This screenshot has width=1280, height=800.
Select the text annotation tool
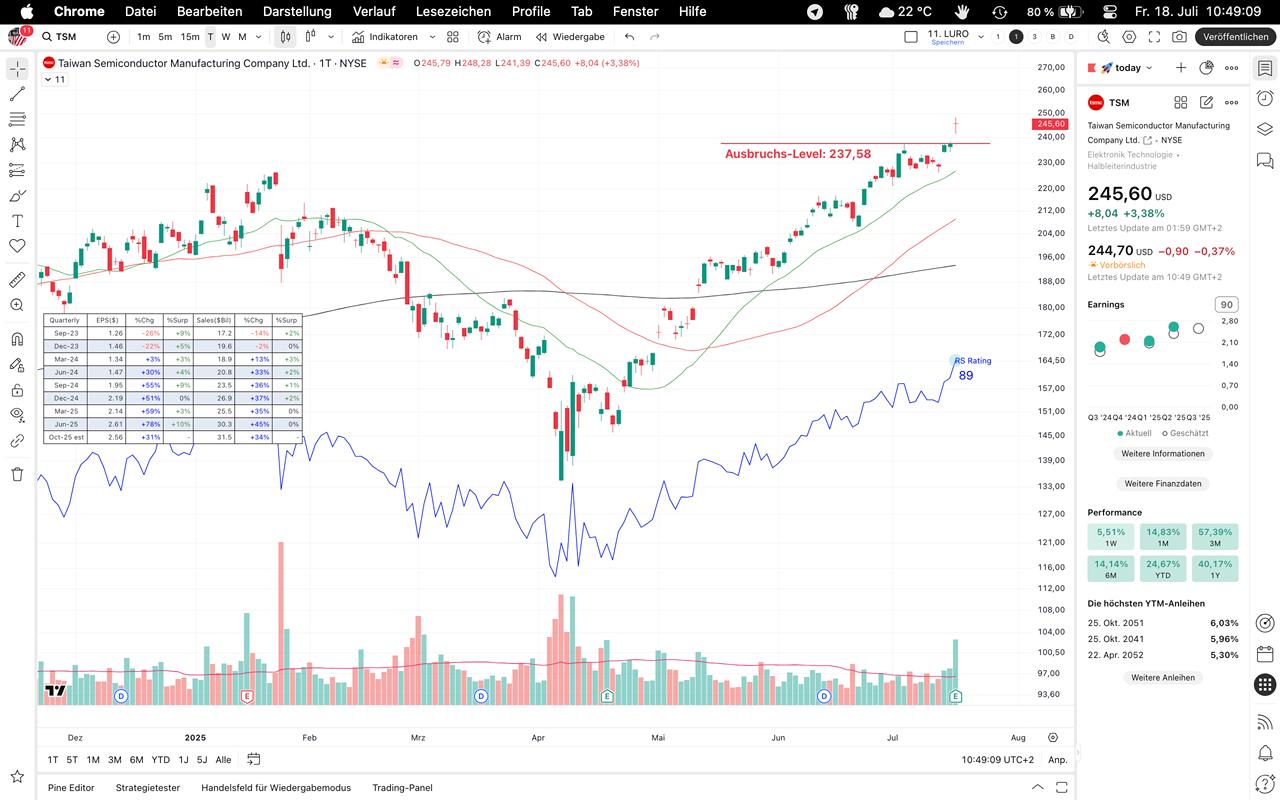[x=17, y=221]
